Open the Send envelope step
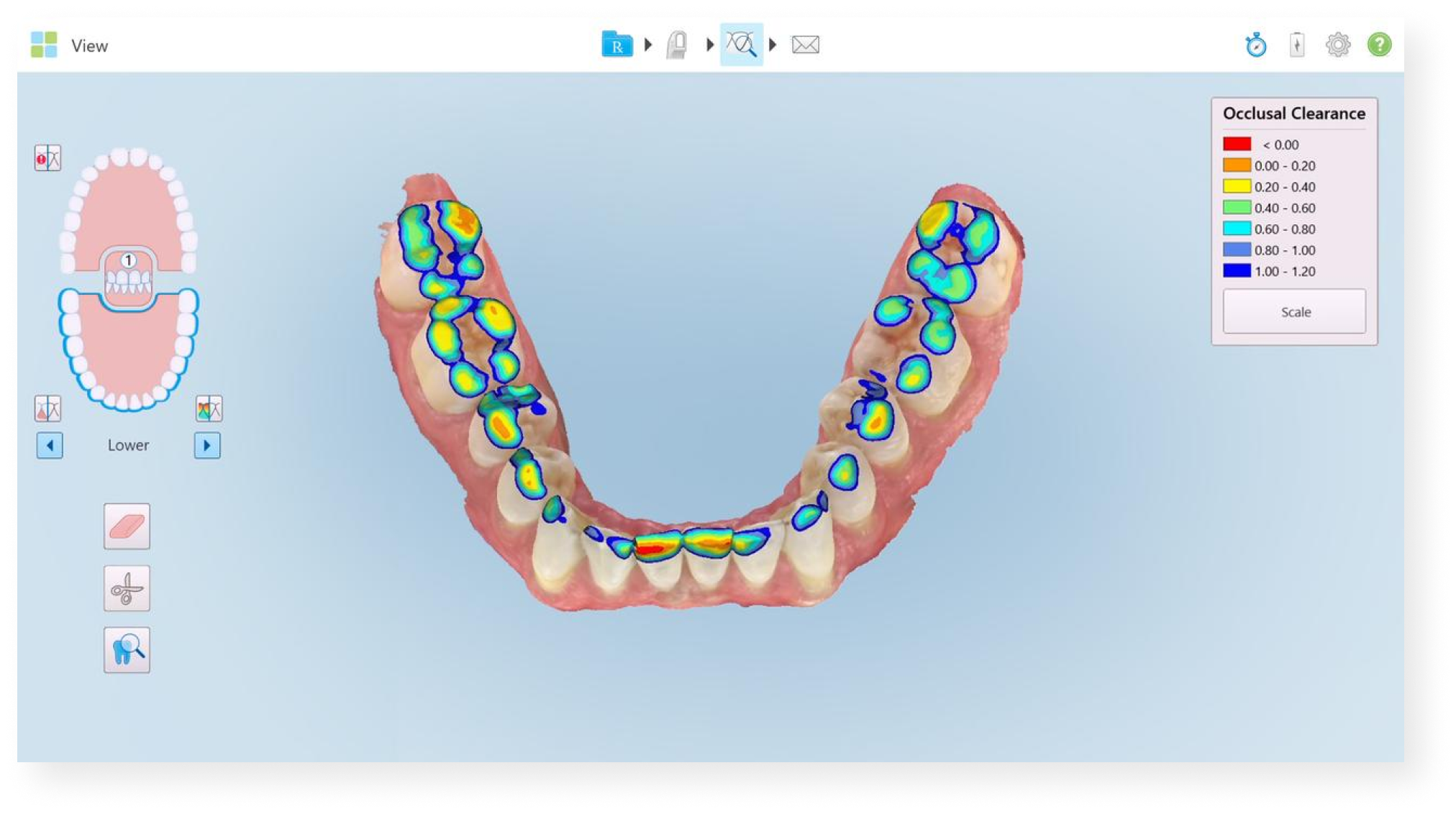 pyautogui.click(x=805, y=45)
